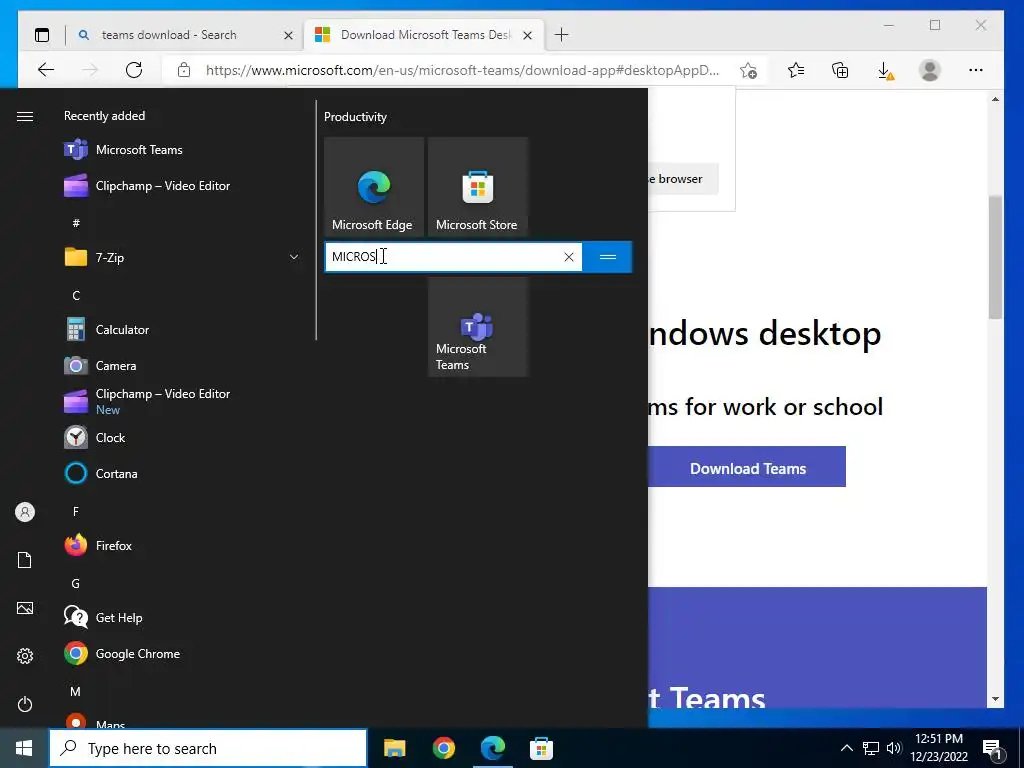This screenshot has width=1024, height=768.
Task: Click the blue group drag handle button
Action: coord(607,257)
